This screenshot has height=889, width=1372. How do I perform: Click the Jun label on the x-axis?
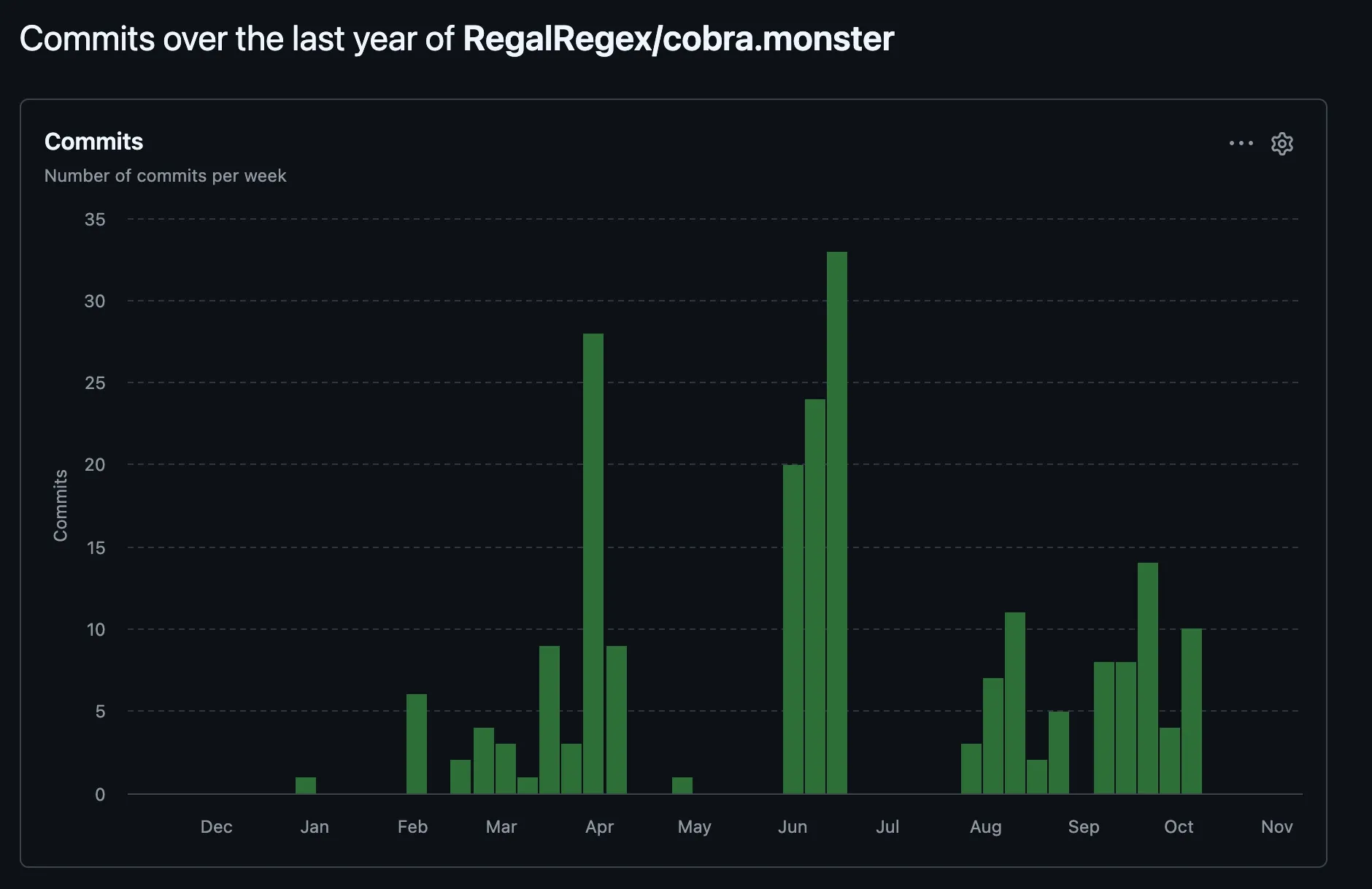[x=793, y=827]
